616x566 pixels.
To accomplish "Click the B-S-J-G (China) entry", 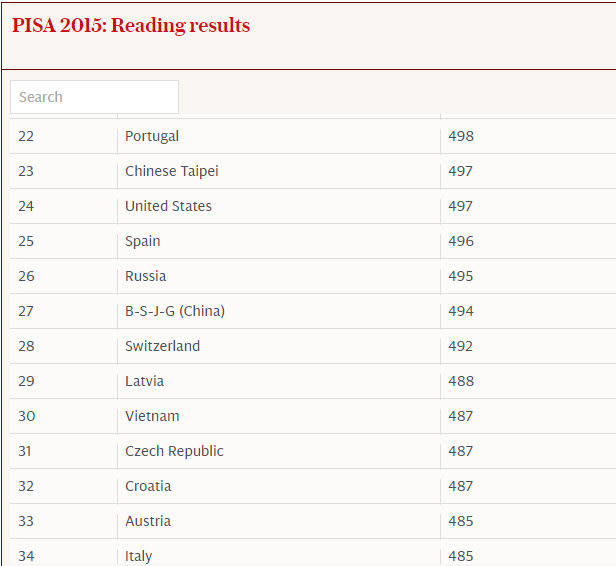I will pos(174,311).
